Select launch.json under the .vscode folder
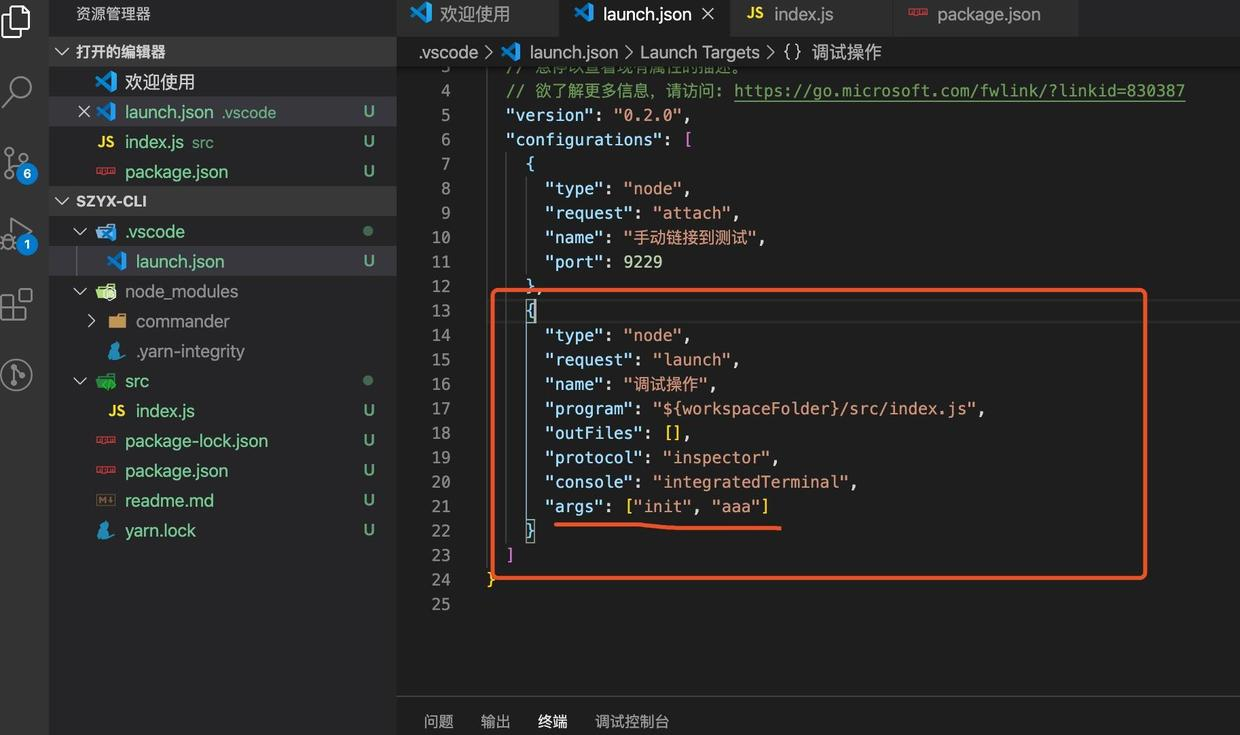 [x=222, y=261]
